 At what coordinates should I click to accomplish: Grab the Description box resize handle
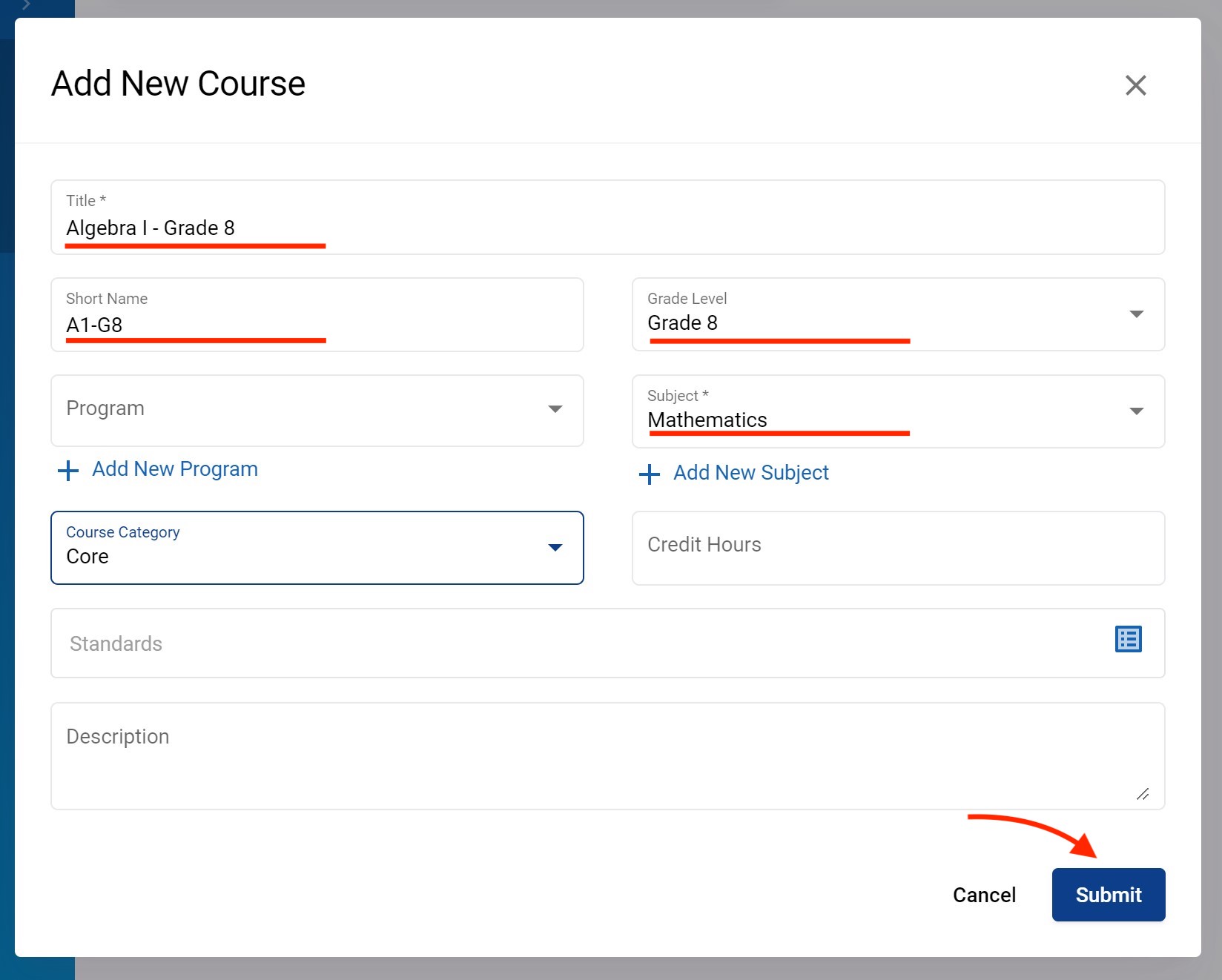(1142, 794)
